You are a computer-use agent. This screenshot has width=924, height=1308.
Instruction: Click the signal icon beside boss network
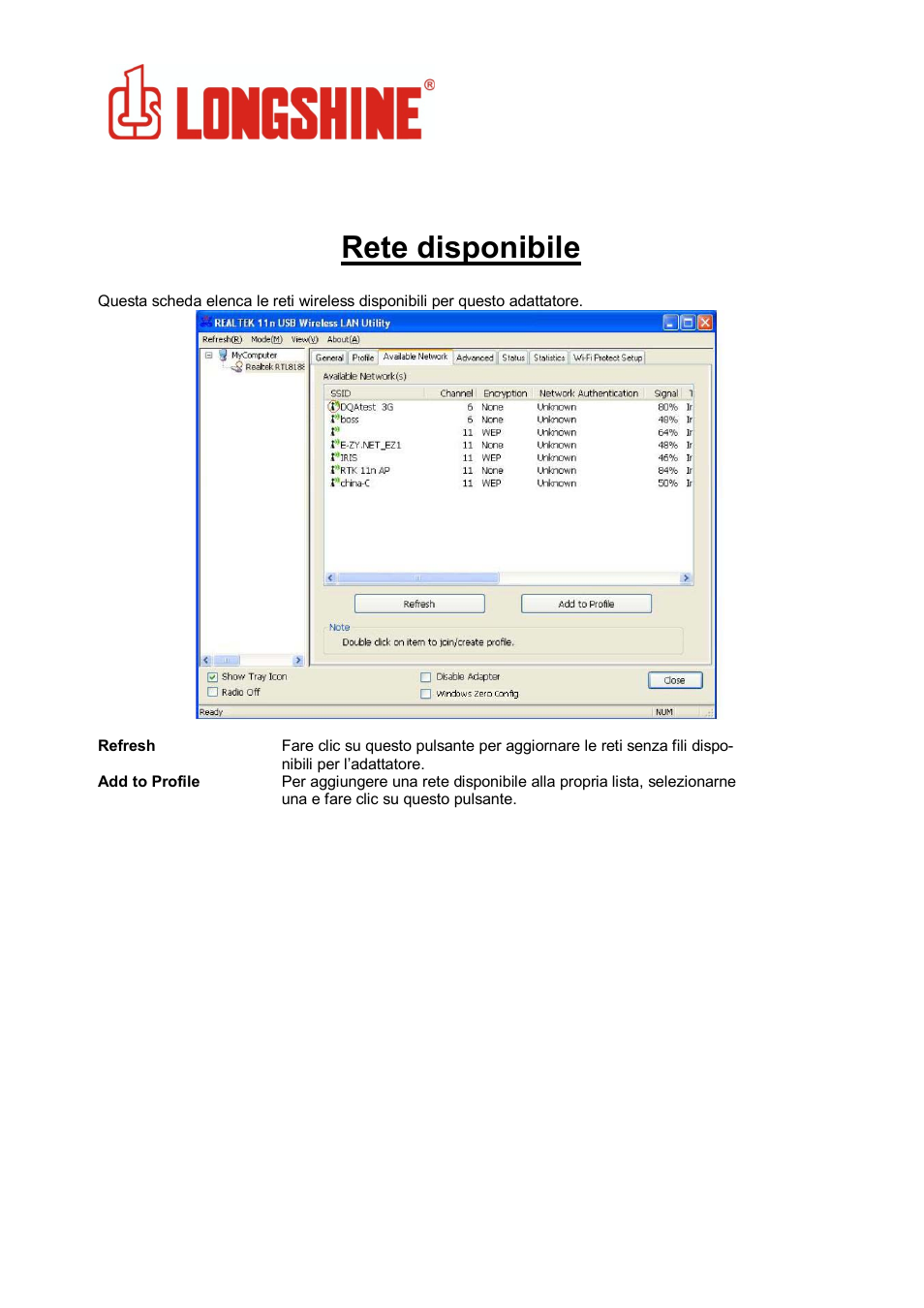coord(334,420)
